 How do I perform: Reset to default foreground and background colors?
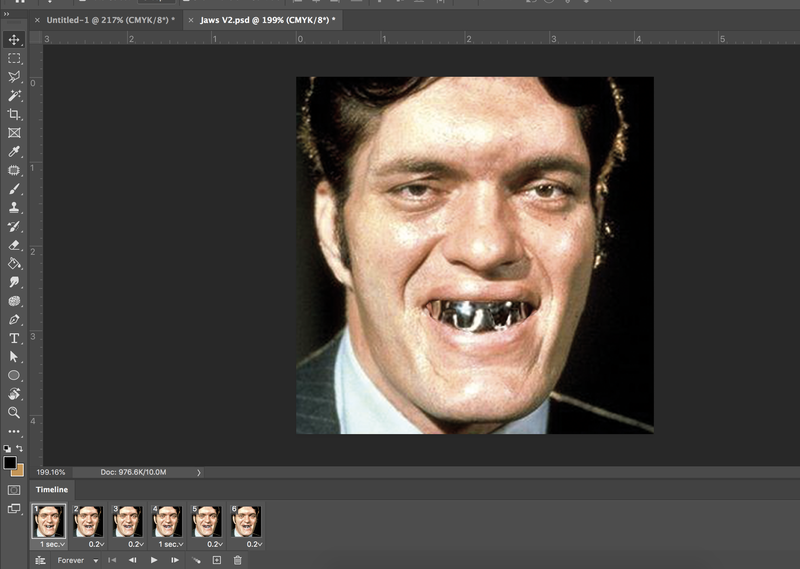pyautogui.click(x=7, y=449)
